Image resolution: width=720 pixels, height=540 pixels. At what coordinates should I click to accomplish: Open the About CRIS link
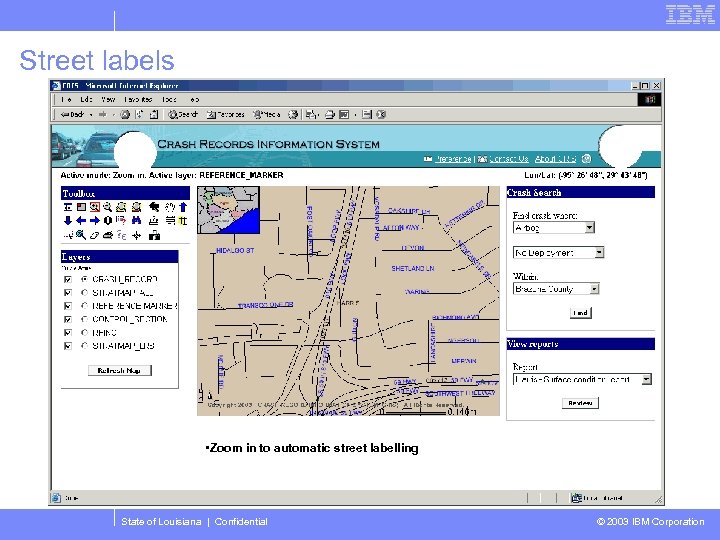(555, 159)
